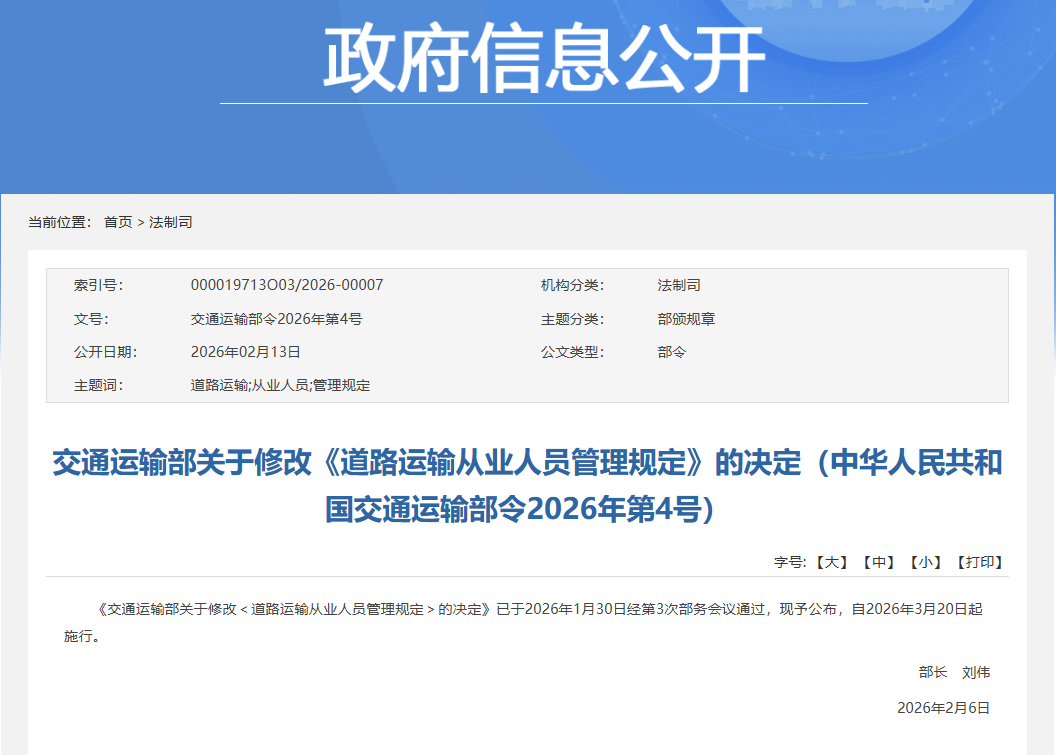
Task: Click the signature 部长 刘伟
Action: point(954,672)
